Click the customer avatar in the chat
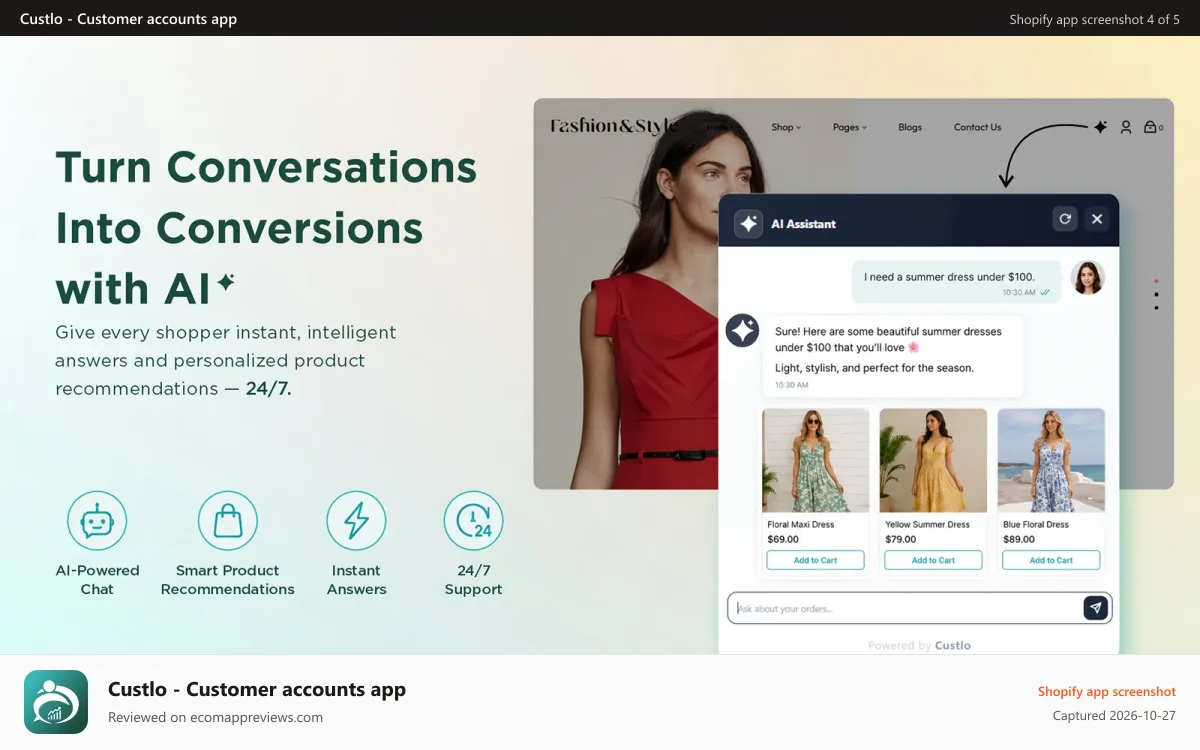1200x750 pixels. click(1088, 277)
